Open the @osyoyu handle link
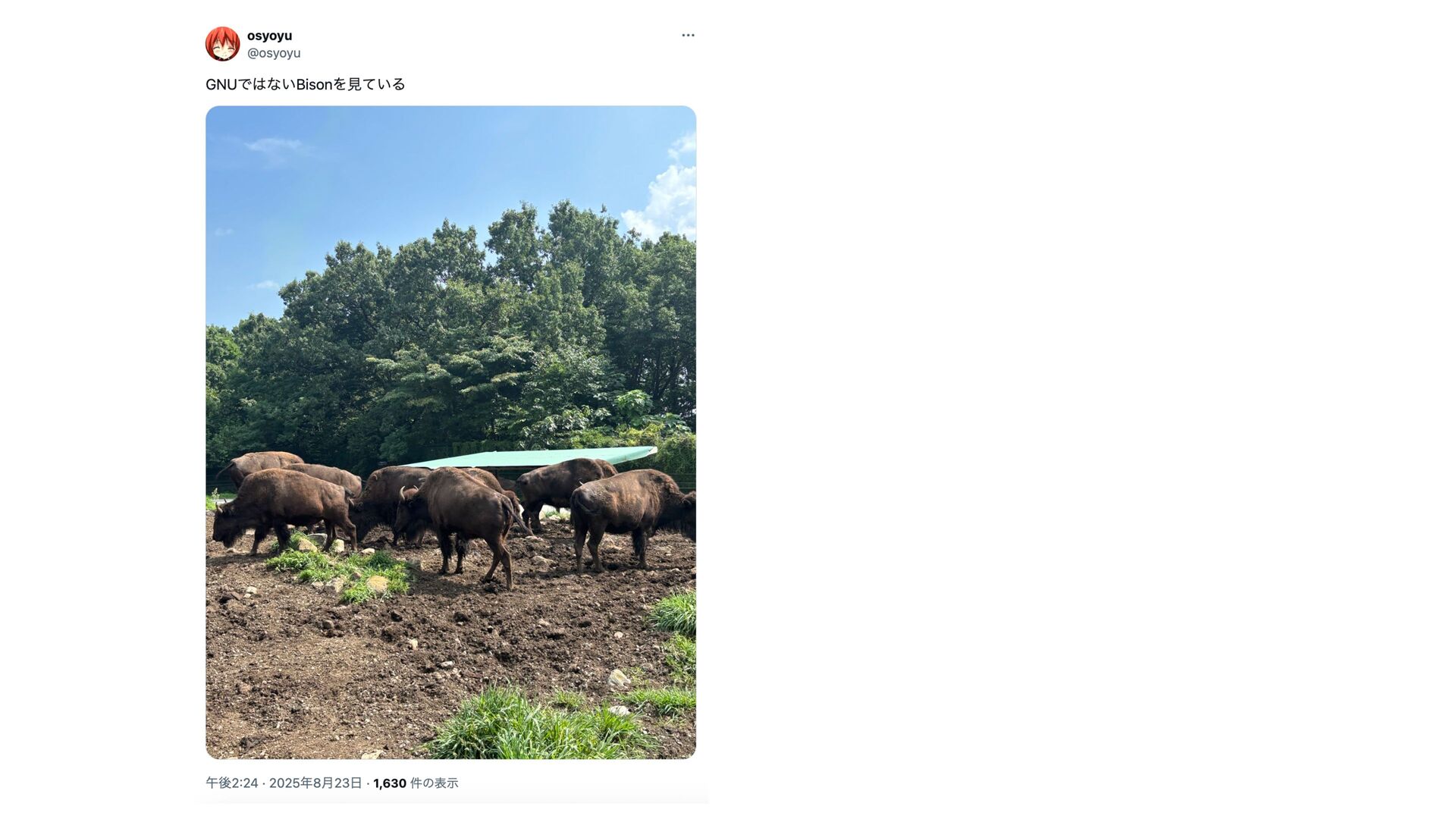The height and width of the screenshot is (819, 1456). 274,53
